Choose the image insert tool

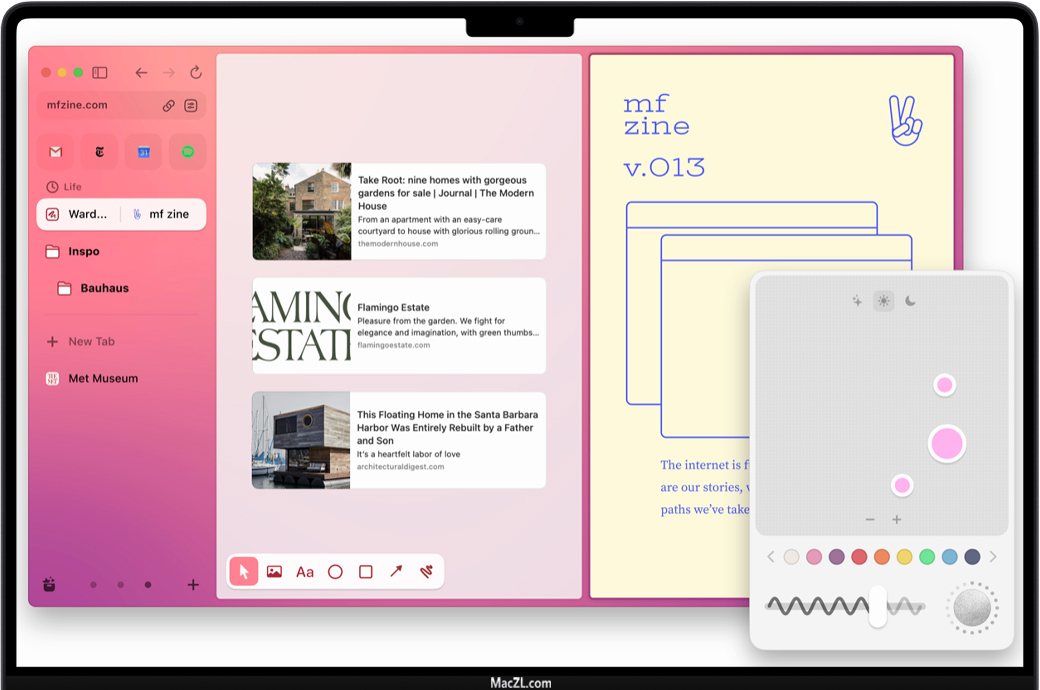pyautogui.click(x=274, y=572)
